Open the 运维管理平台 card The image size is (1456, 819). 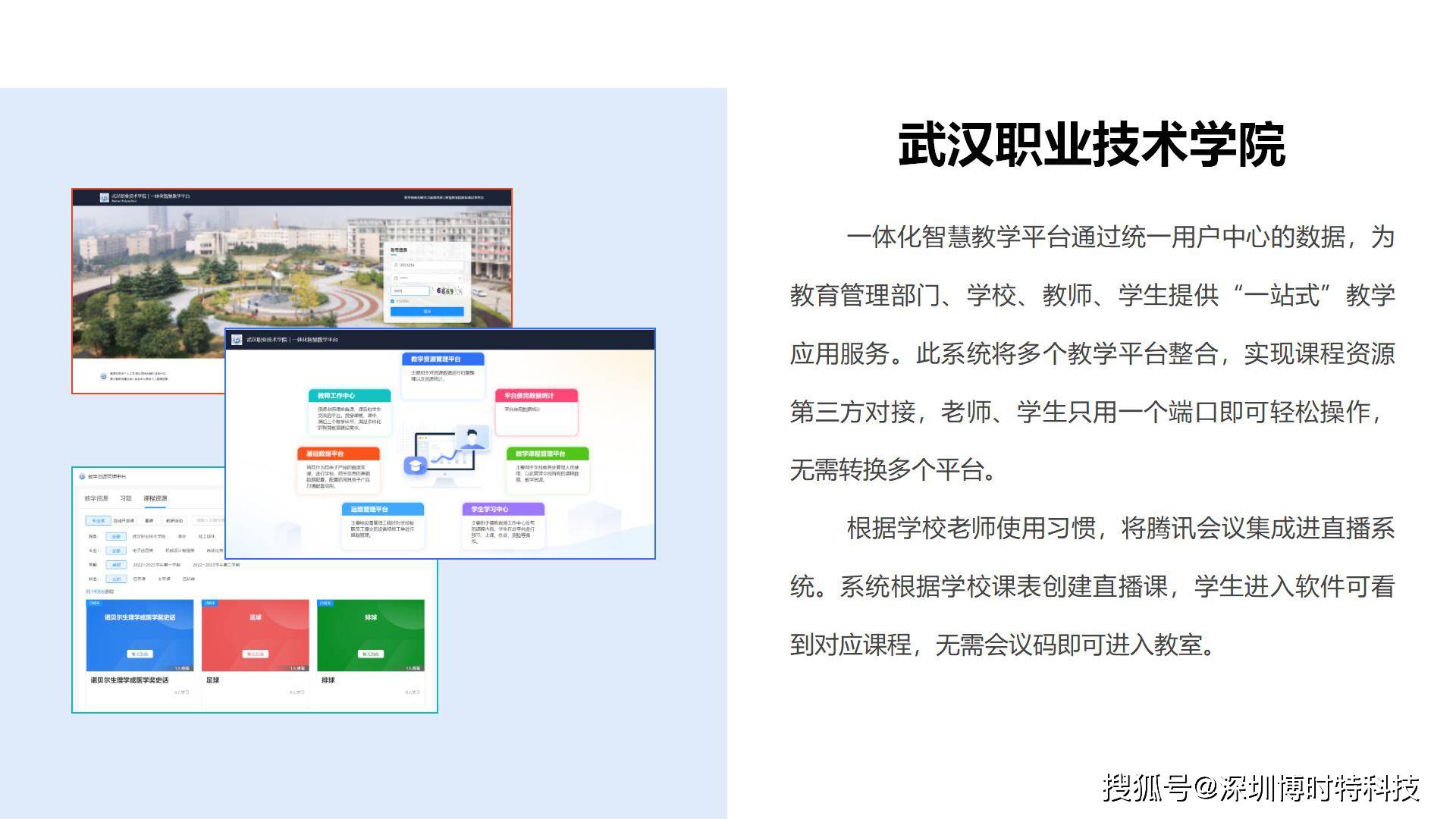point(382,526)
